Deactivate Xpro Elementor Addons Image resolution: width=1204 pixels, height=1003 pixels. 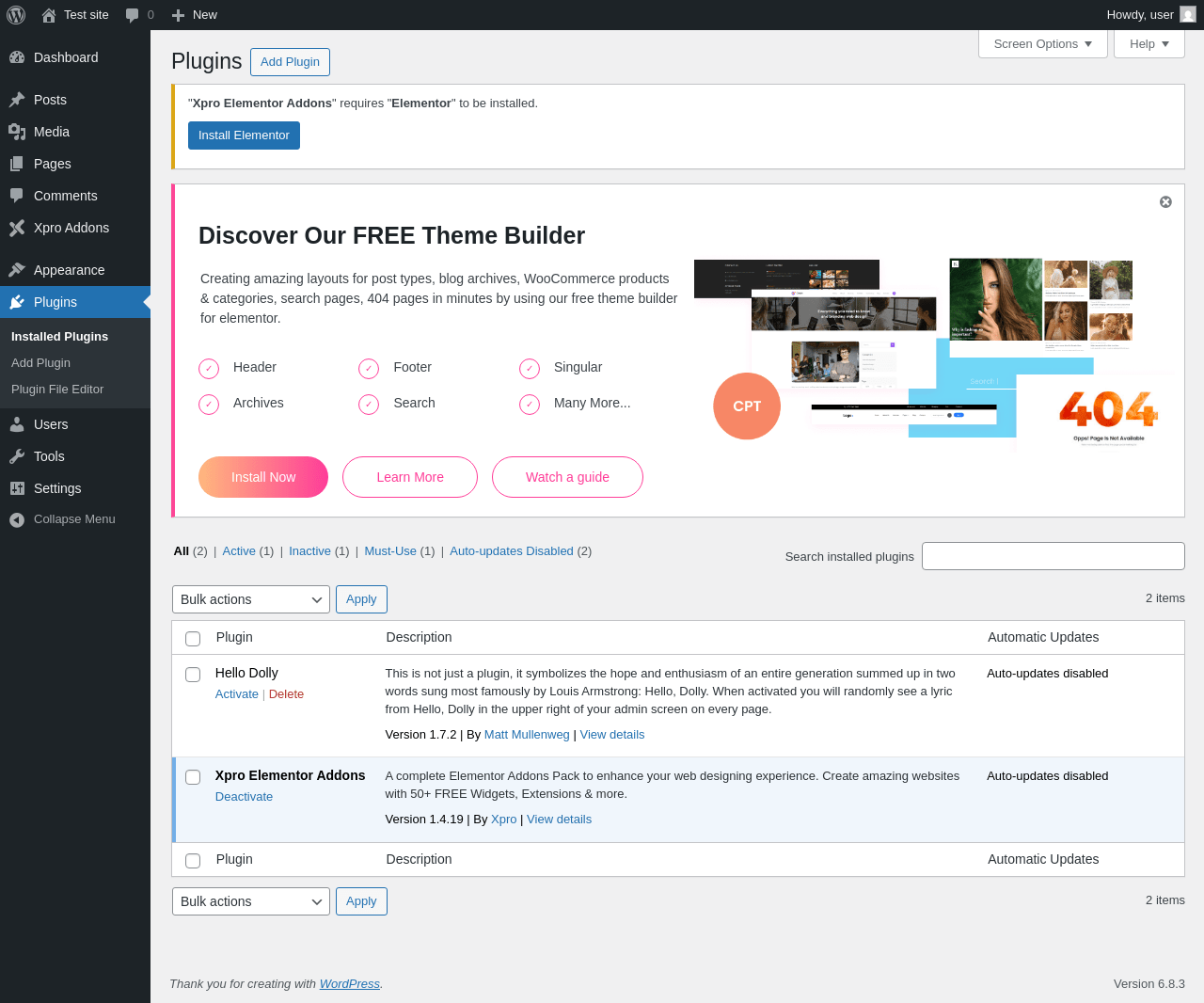coord(244,797)
